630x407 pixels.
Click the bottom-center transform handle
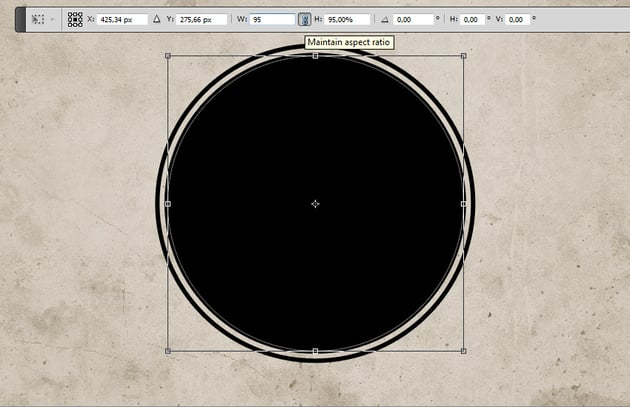click(315, 351)
